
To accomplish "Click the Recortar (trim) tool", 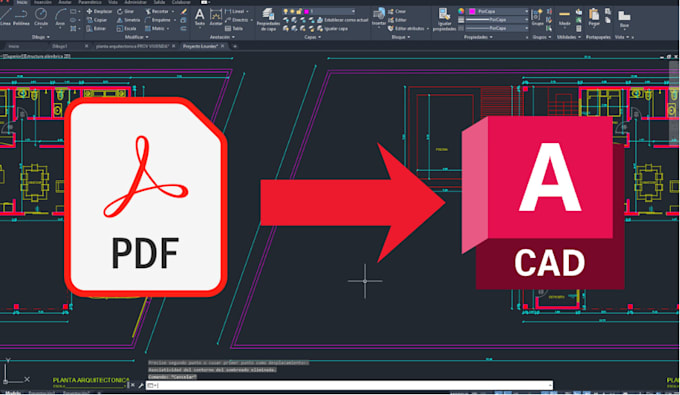I will coord(157,11).
